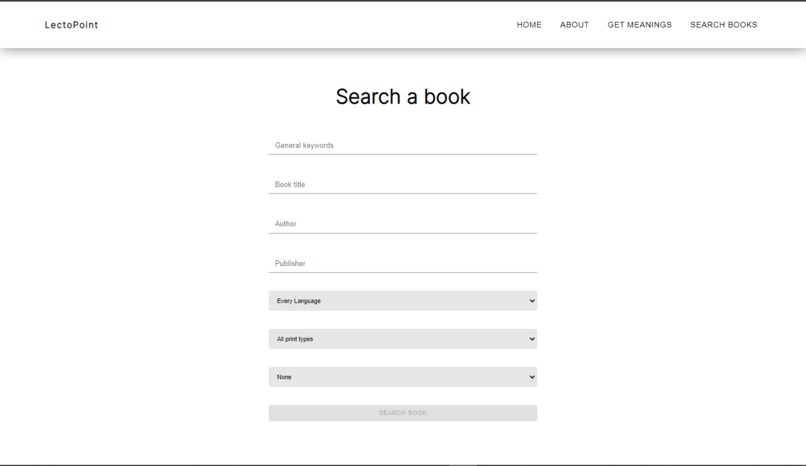Click into the Author input

tap(402, 224)
